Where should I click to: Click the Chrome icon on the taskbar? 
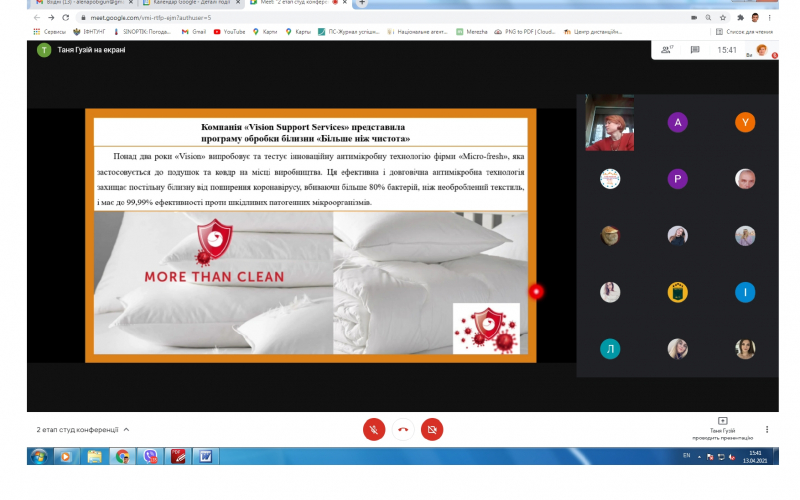pyautogui.click(x=122, y=456)
